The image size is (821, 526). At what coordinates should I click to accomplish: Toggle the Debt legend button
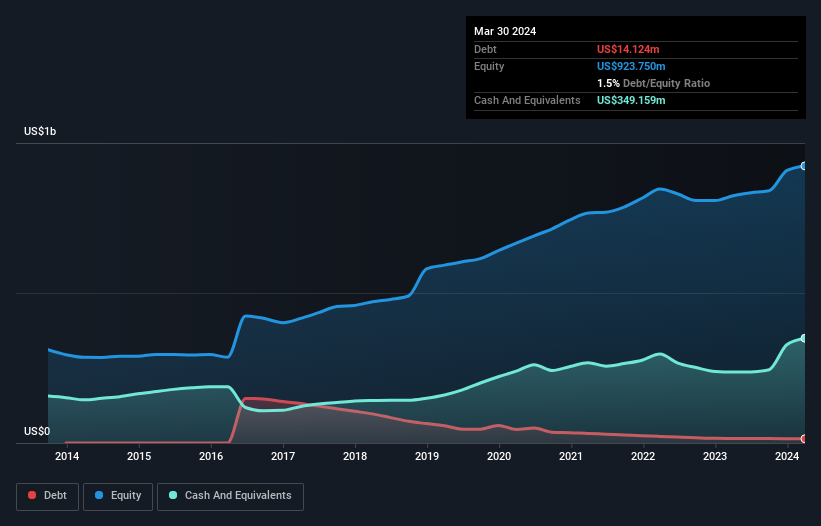pos(47,496)
